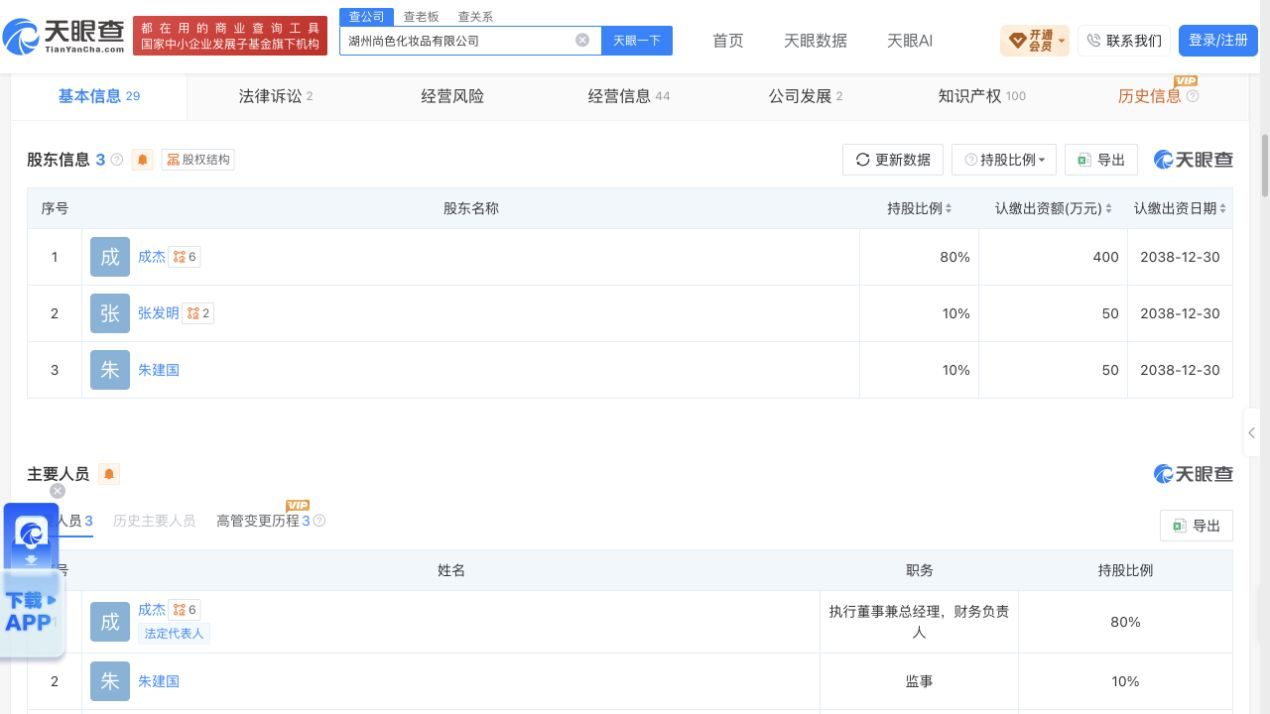Switch to the 基本信息 tab
This screenshot has height=714, width=1270.
click(99, 96)
